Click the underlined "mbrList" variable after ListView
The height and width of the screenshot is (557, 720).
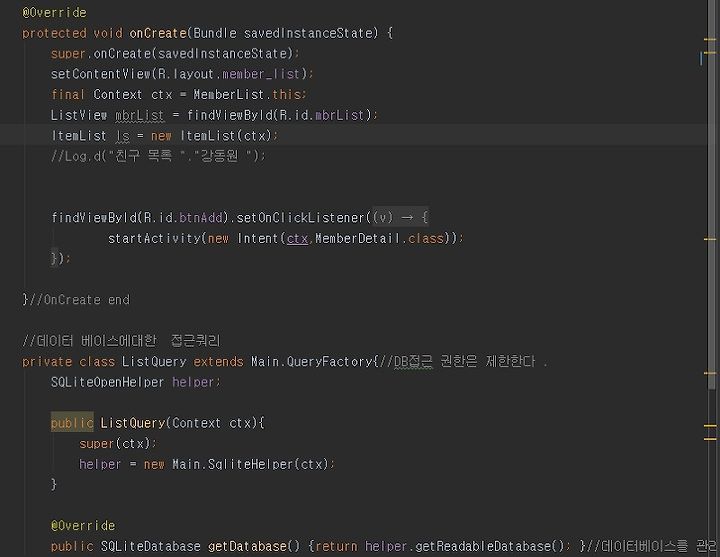tap(139, 115)
